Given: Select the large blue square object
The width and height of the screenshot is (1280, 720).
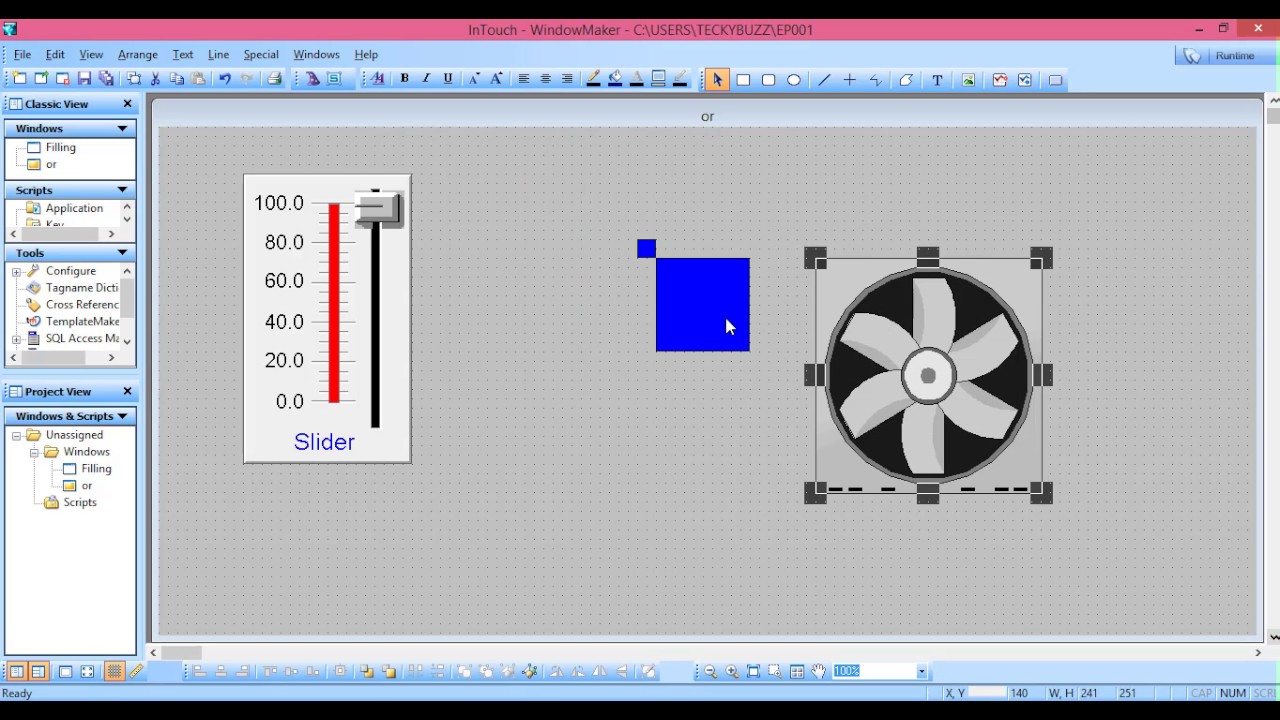Looking at the screenshot, I should (702, 304).
